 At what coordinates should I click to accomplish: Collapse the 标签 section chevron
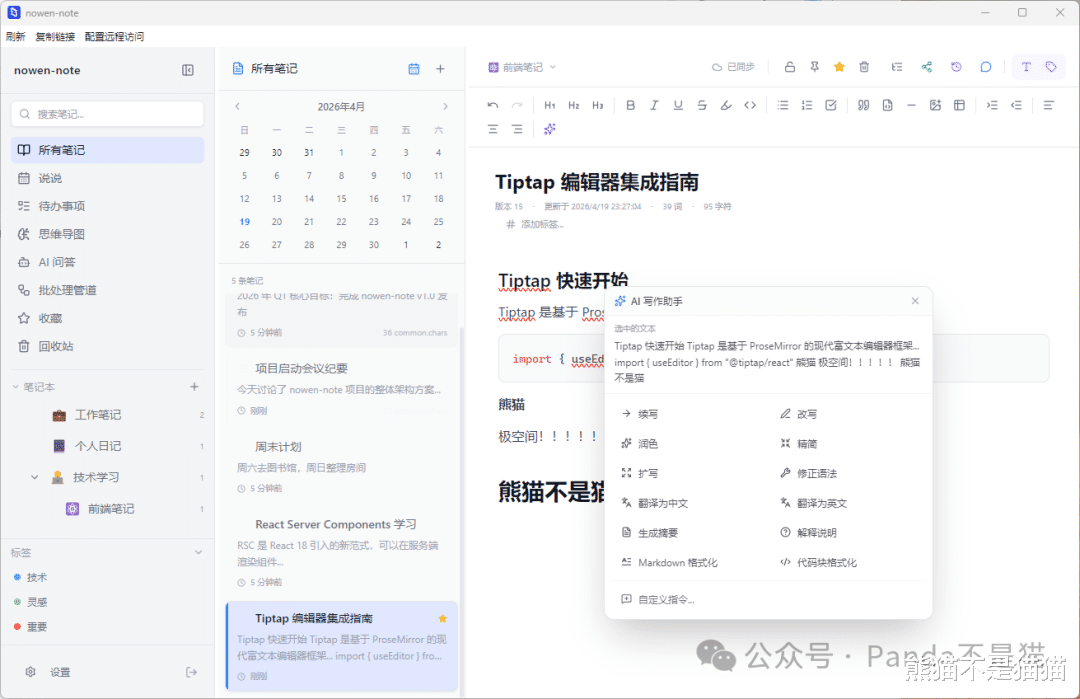198,552
